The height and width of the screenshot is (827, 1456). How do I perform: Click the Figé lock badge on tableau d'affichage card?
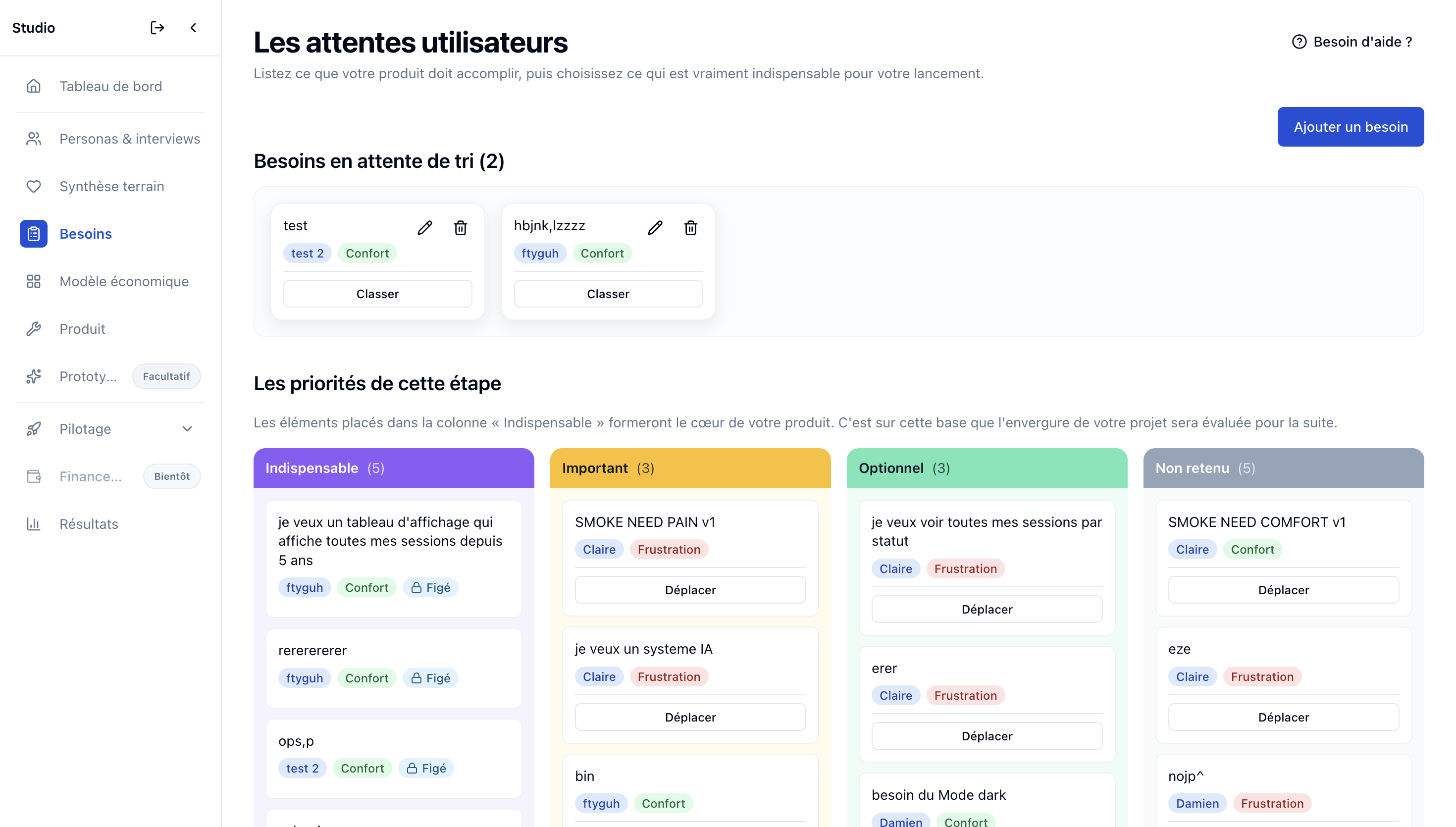pyautogui.click(x=430, y=587)
